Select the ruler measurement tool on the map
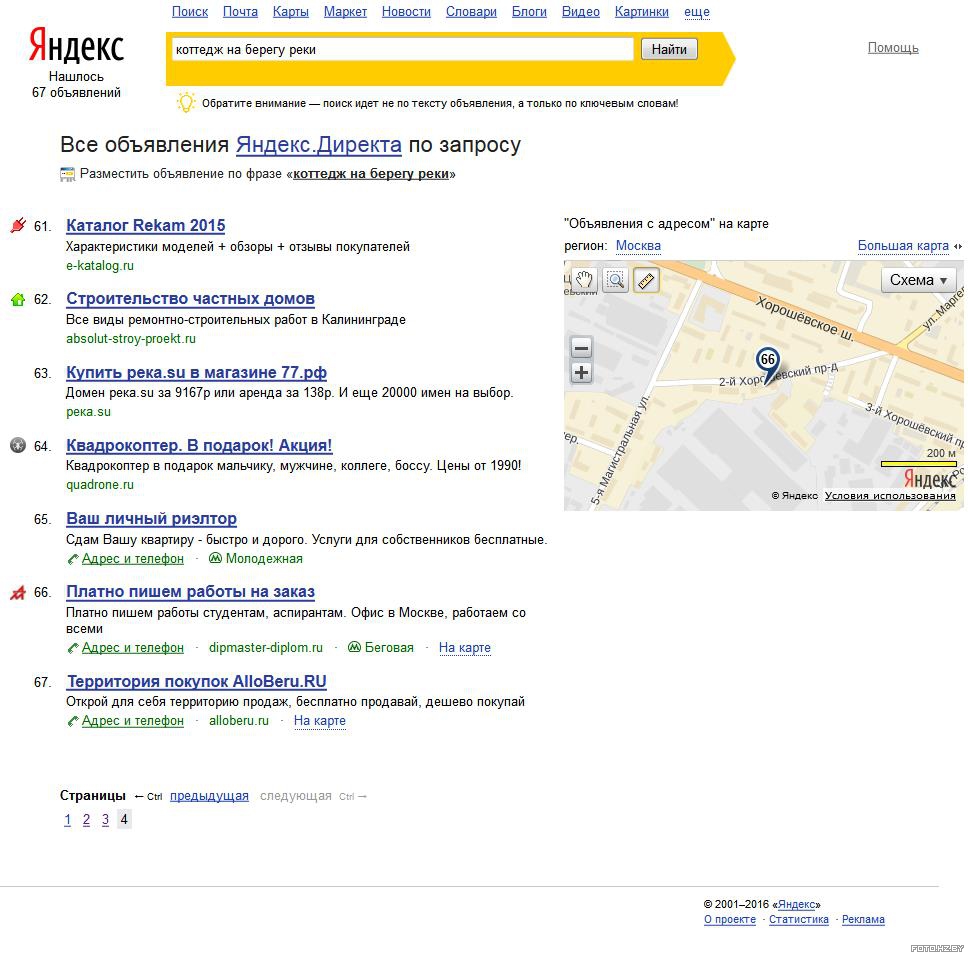The width and height of the screenshot is (968, 956). click(x=646, y=280)
